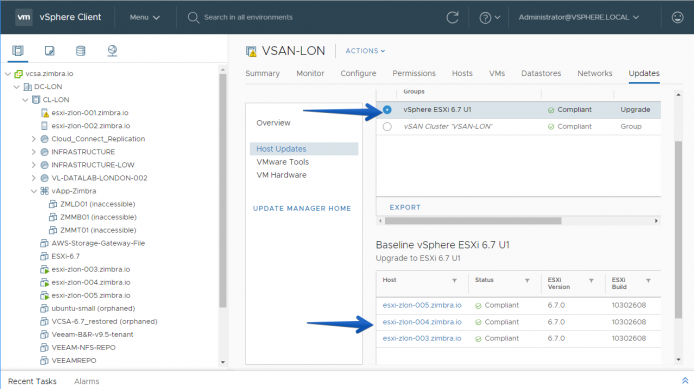Click the baselines horizontal scrollbar thumb
This screenshot has height=389, width=694.
click(x=473, y=220)
